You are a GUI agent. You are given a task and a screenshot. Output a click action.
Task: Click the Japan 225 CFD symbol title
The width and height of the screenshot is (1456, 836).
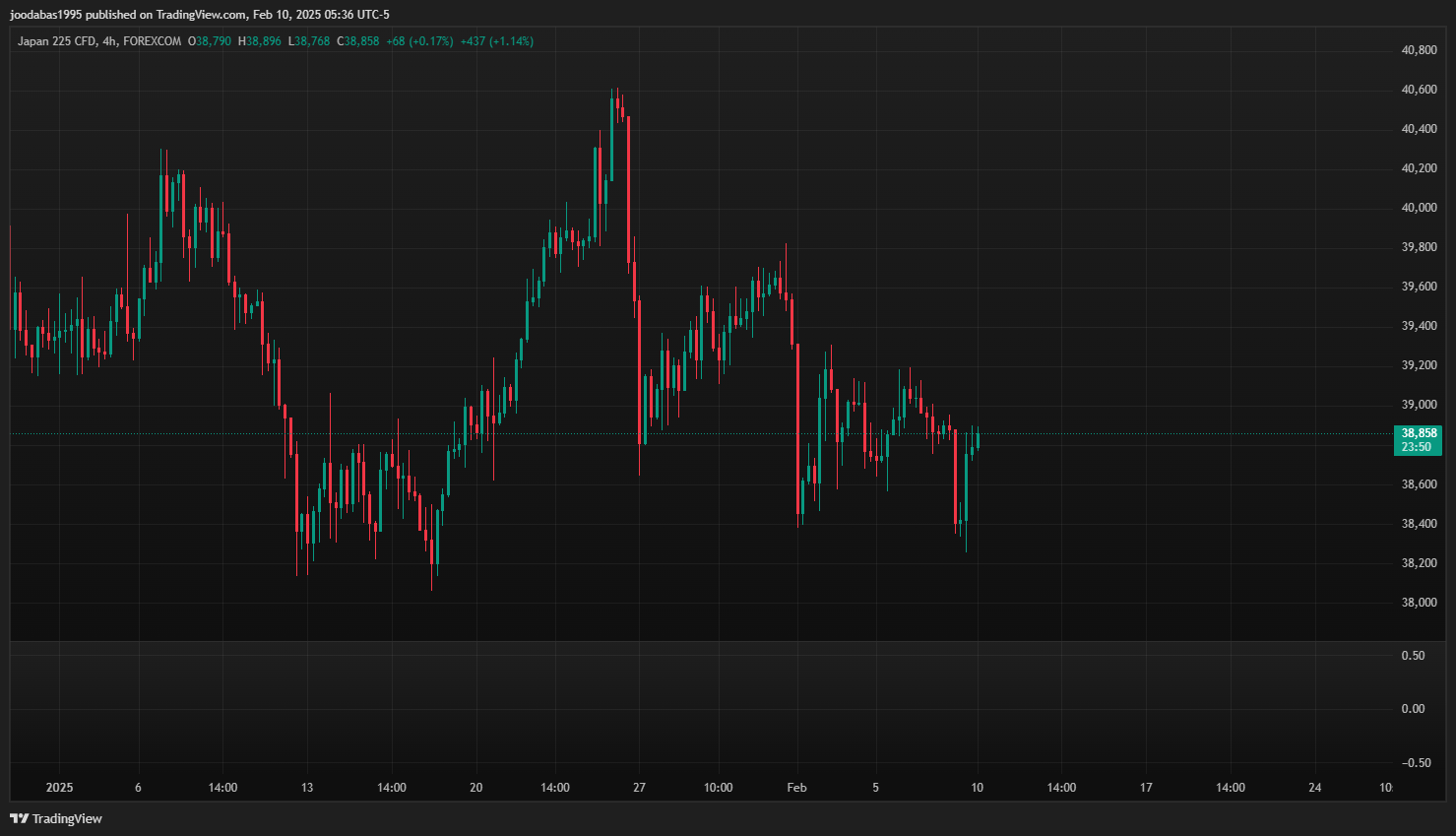56,41
